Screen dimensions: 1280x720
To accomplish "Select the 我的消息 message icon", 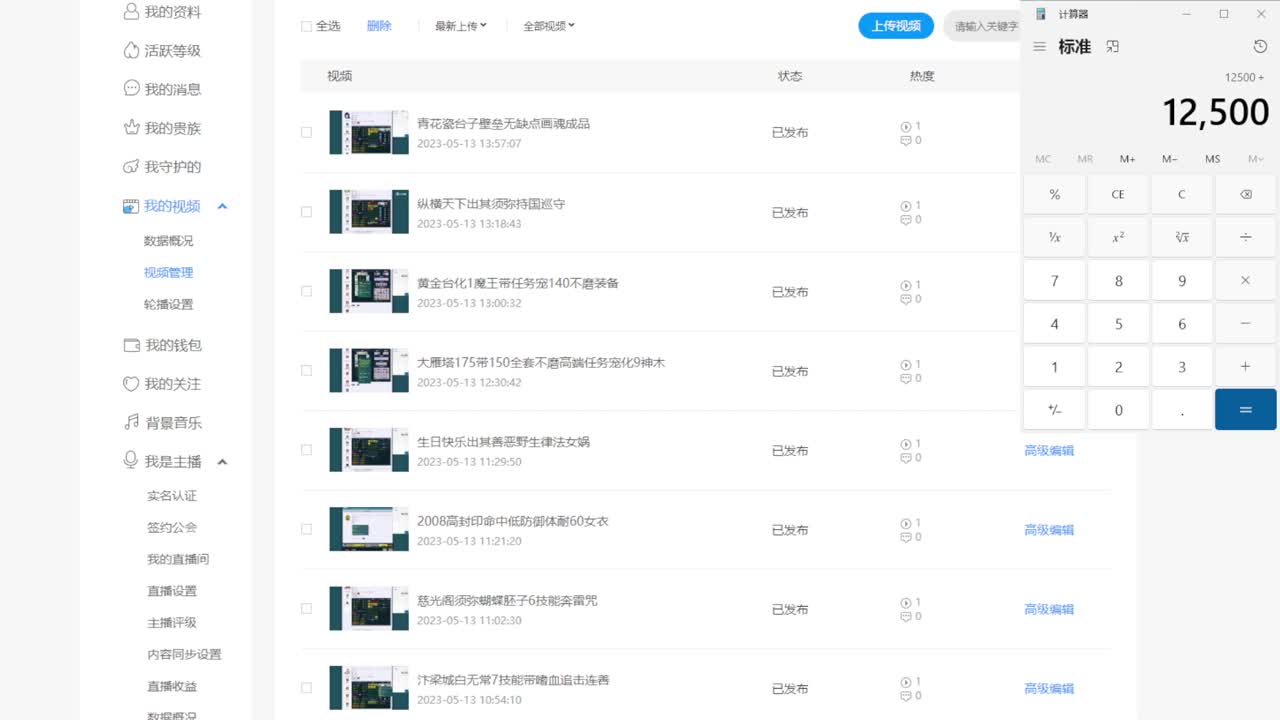I will point(130,88).
